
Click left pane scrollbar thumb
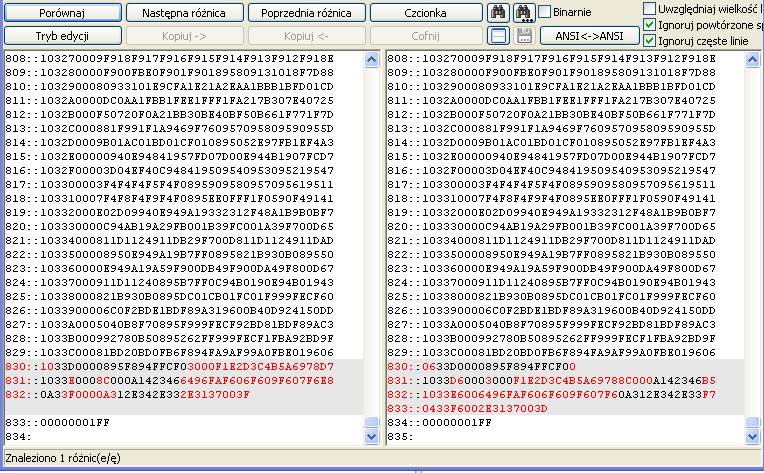(x=371, y=422)
